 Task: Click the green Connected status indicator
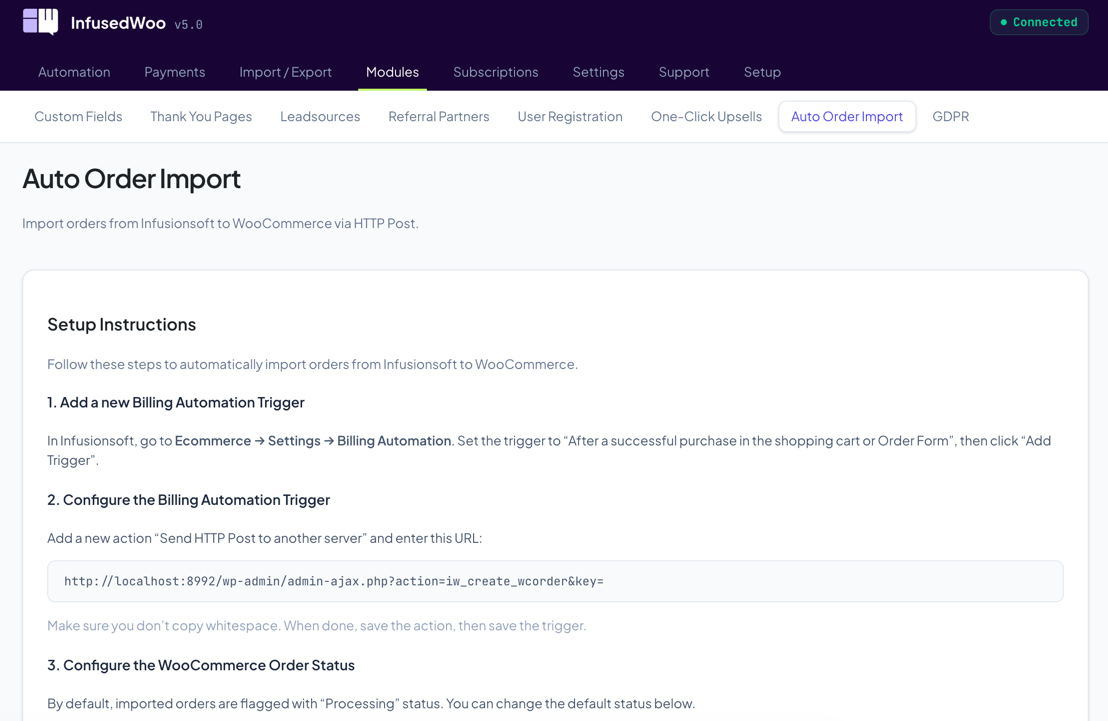1038,21
